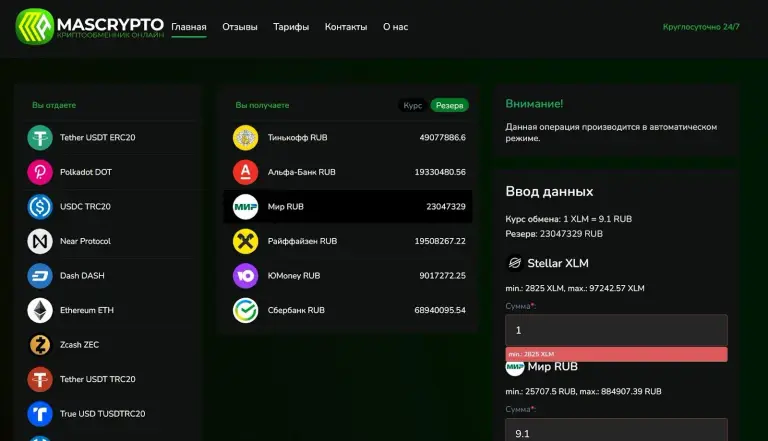Screen dimensions: 768x441
Task: Choose the Polkadot DOT coin icon
Action: [x=40, y=172]
